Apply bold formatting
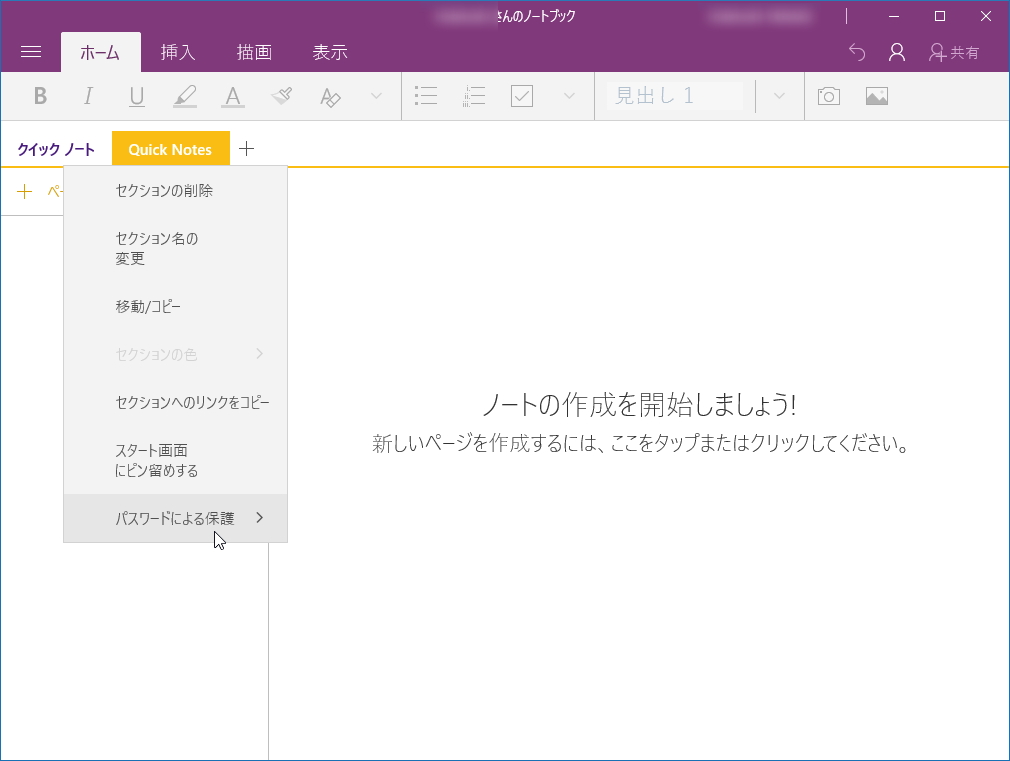Viewport: 1010px width, 761px height. click(x=40, y=96)
